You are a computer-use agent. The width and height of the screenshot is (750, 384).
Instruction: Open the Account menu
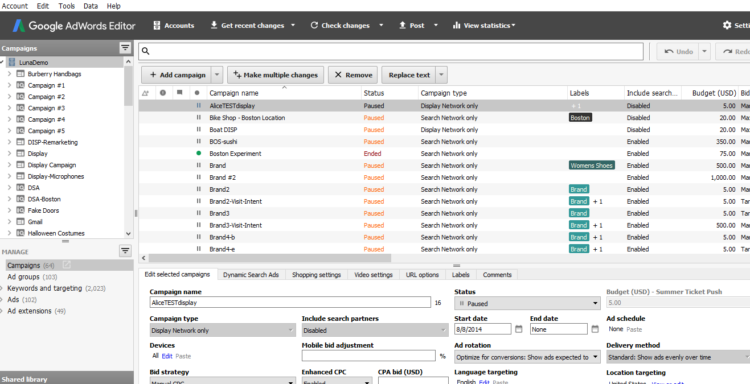[15, 6]
